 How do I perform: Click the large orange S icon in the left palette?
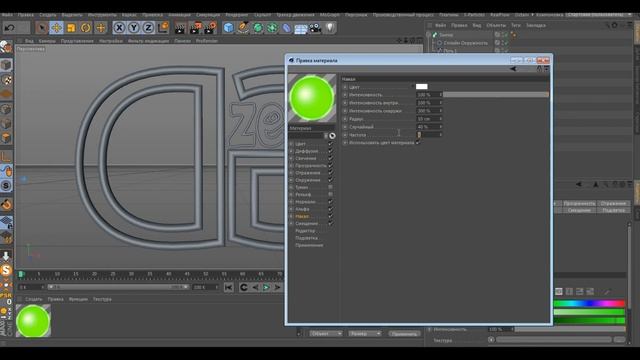tap(6, 270)
